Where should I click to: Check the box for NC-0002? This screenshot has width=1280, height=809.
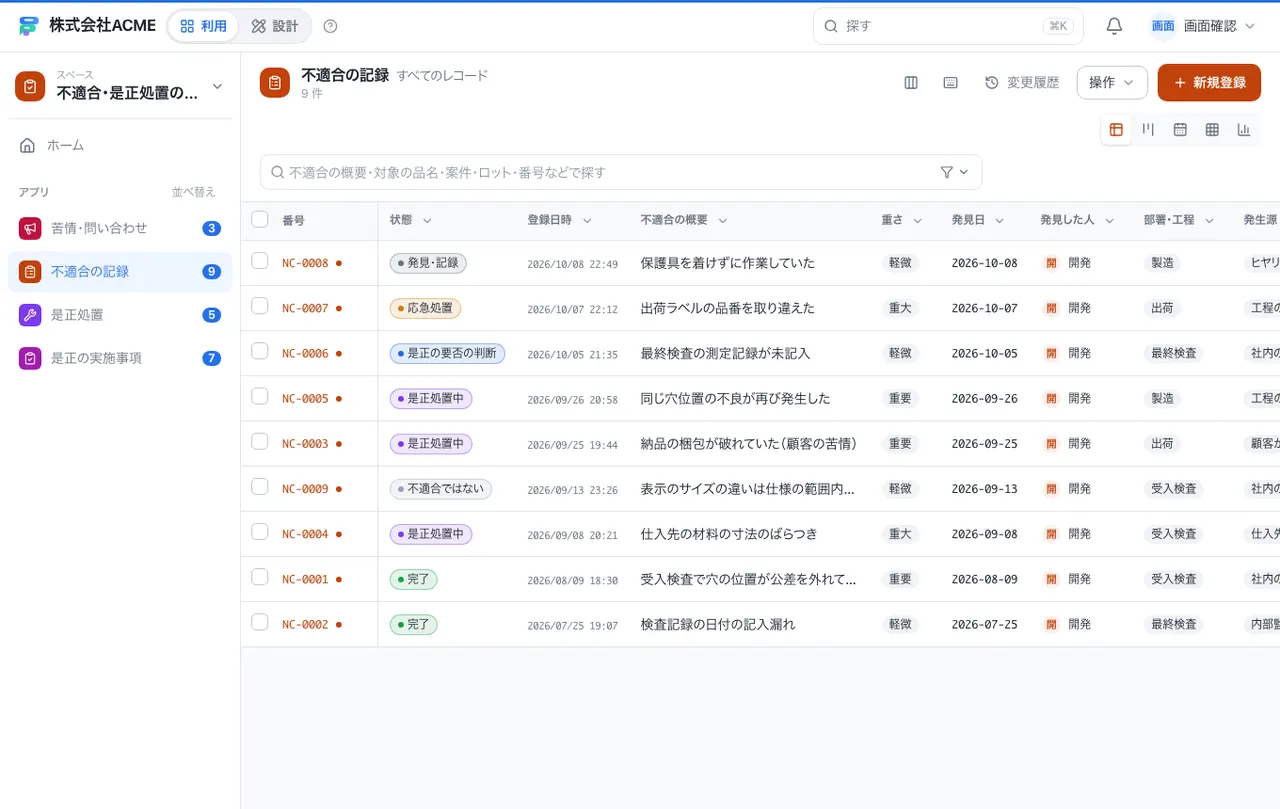pyautogui.click(x=260, y=622)
